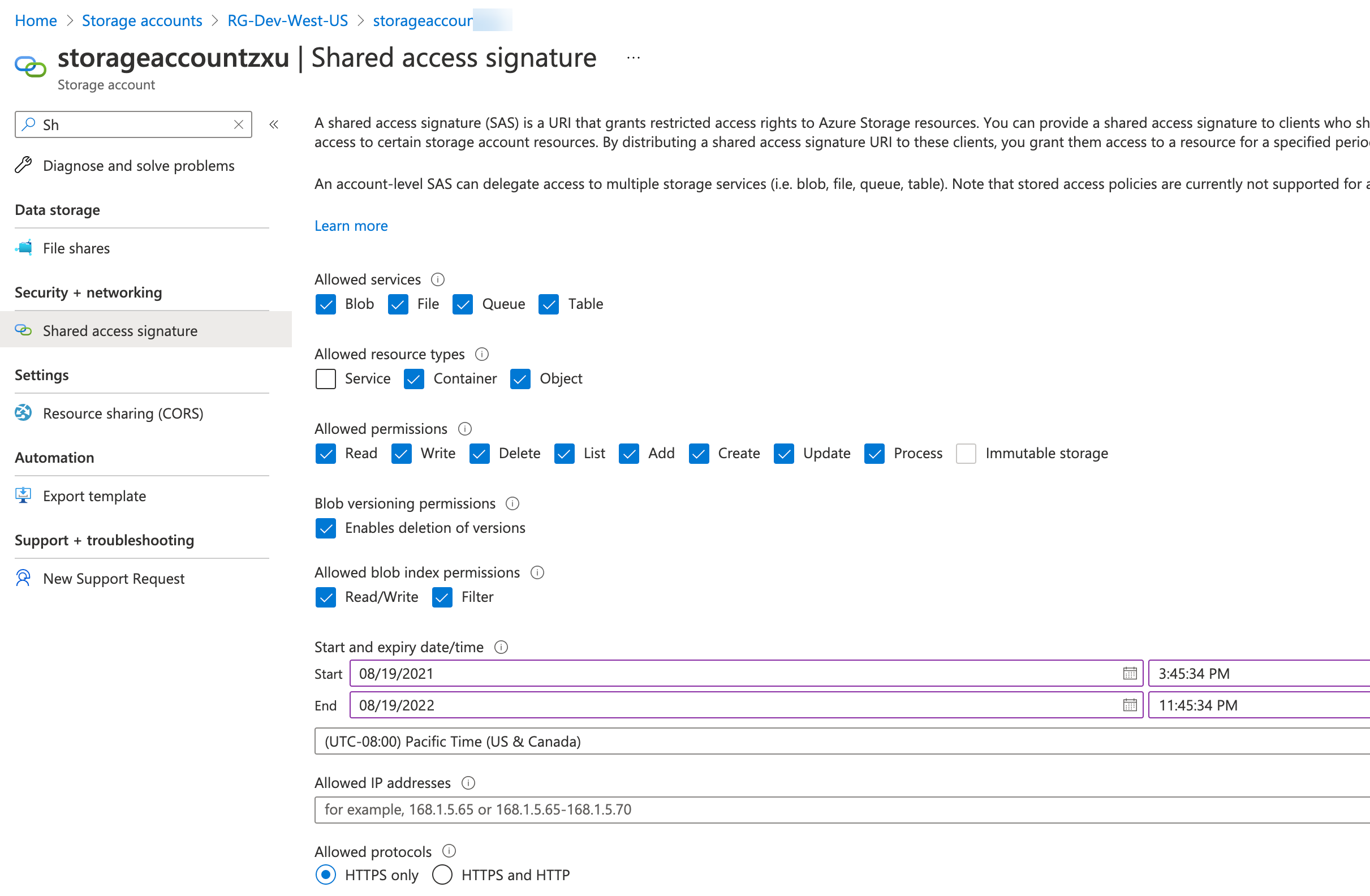Enable the Service resource type checkbox
The height and width of the screenshot is (896, 1370).
point(326,378)
